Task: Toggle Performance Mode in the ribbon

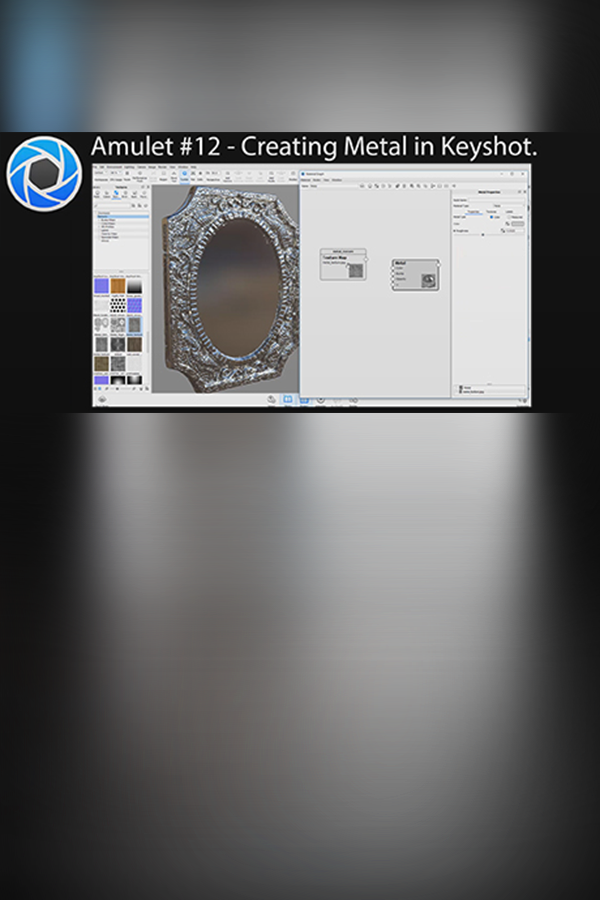Action: tap(140, 176)
